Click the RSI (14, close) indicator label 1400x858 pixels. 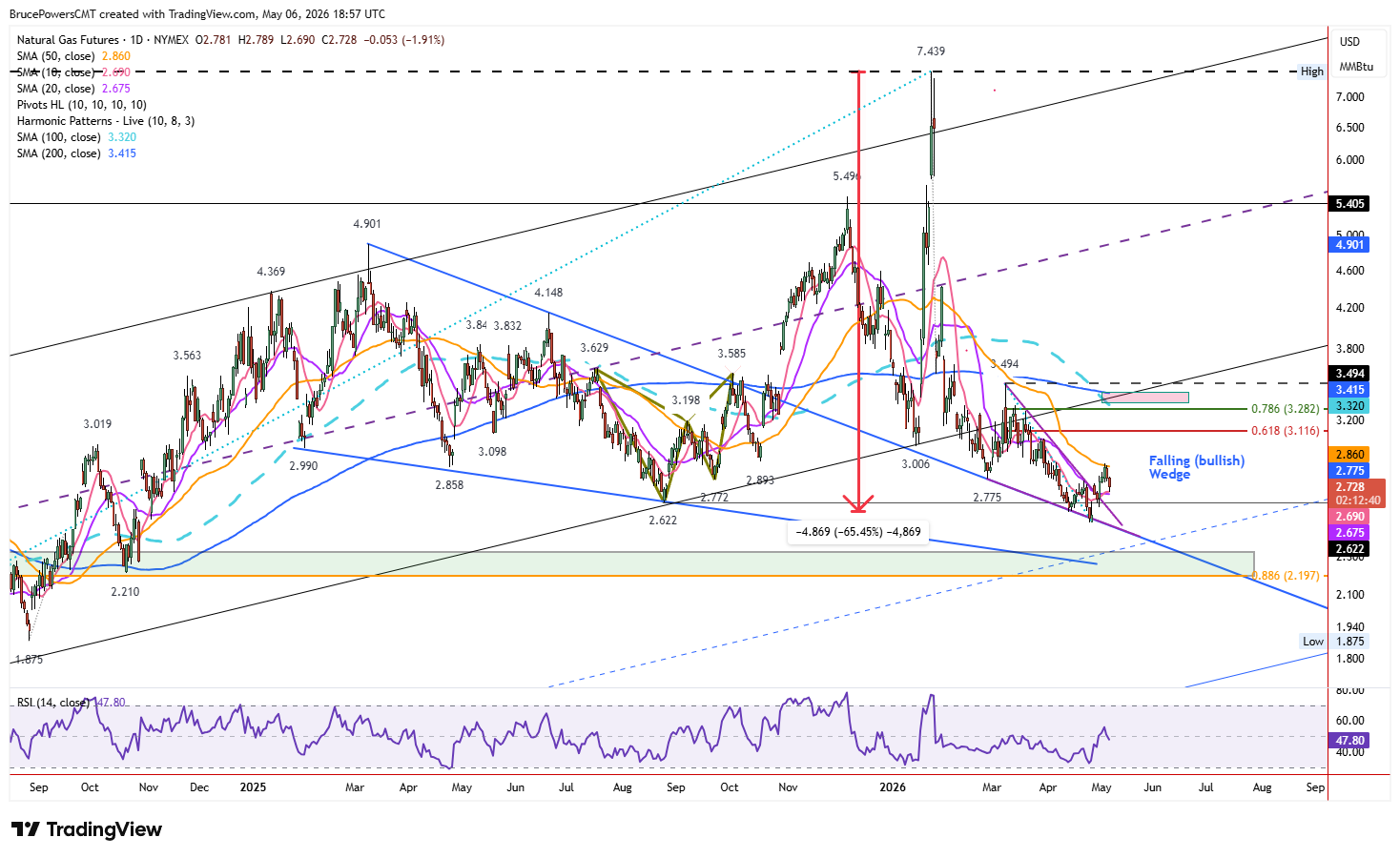click(x=53, y=703)
